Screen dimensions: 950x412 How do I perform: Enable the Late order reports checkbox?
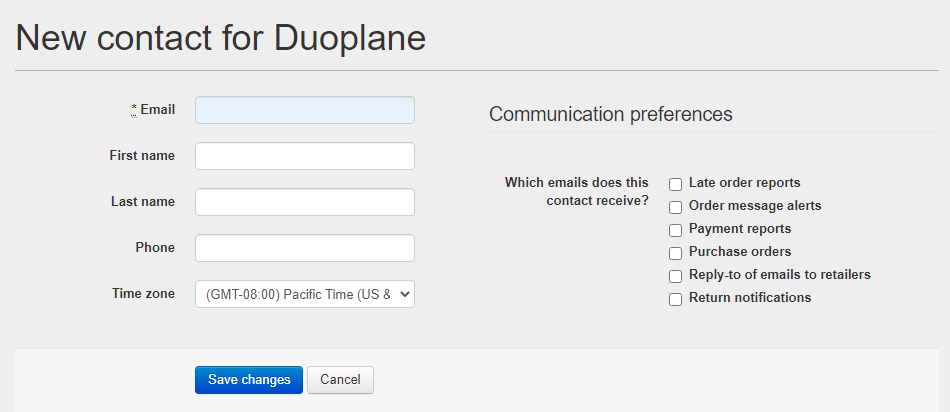click(x=676, y=184)
